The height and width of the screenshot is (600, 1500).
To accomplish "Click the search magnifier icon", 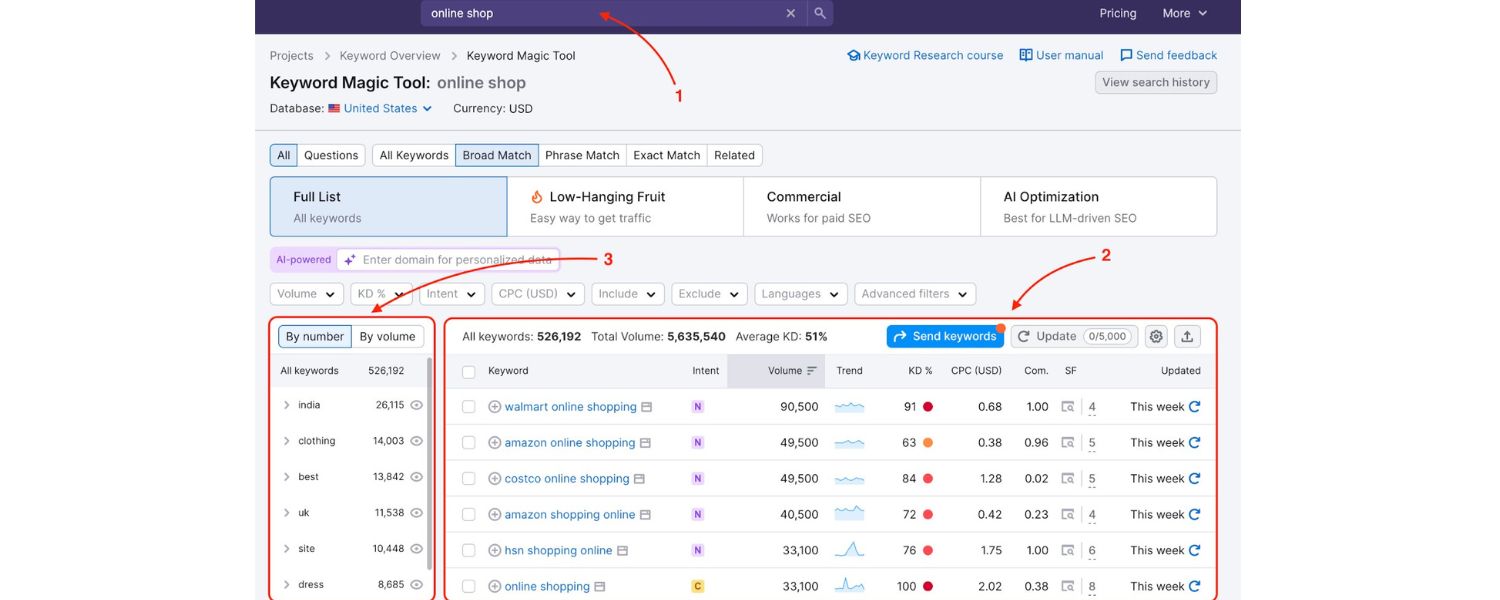I will (819, 13).
